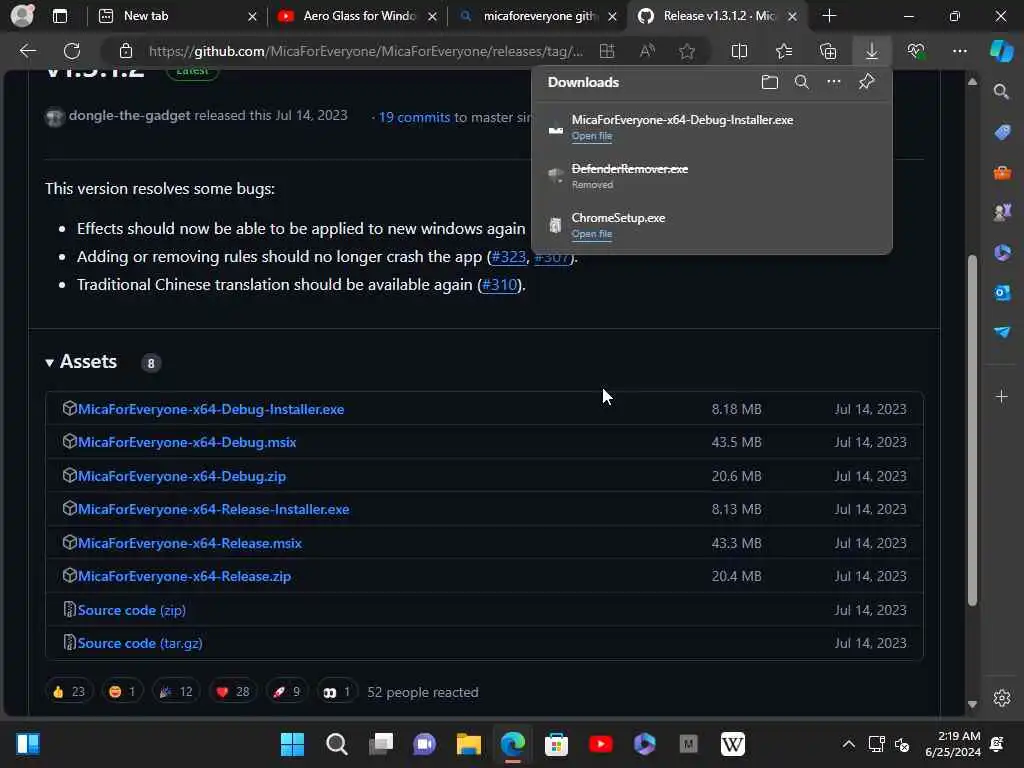Open issue #310 link
This screenshot has width=1024, height=768.
tap(499, 285)
